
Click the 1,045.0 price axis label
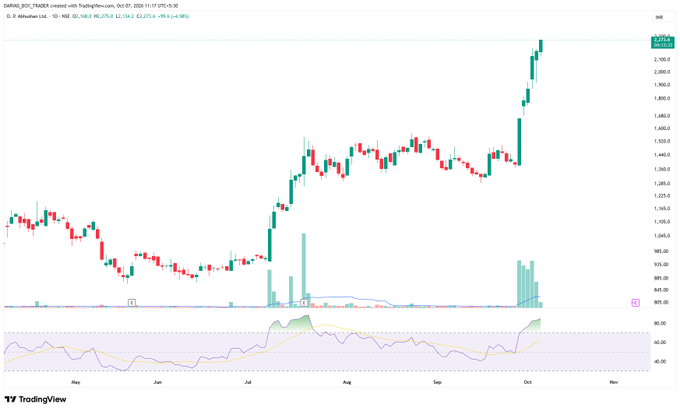pyautogui.click(x=662, y=236)
